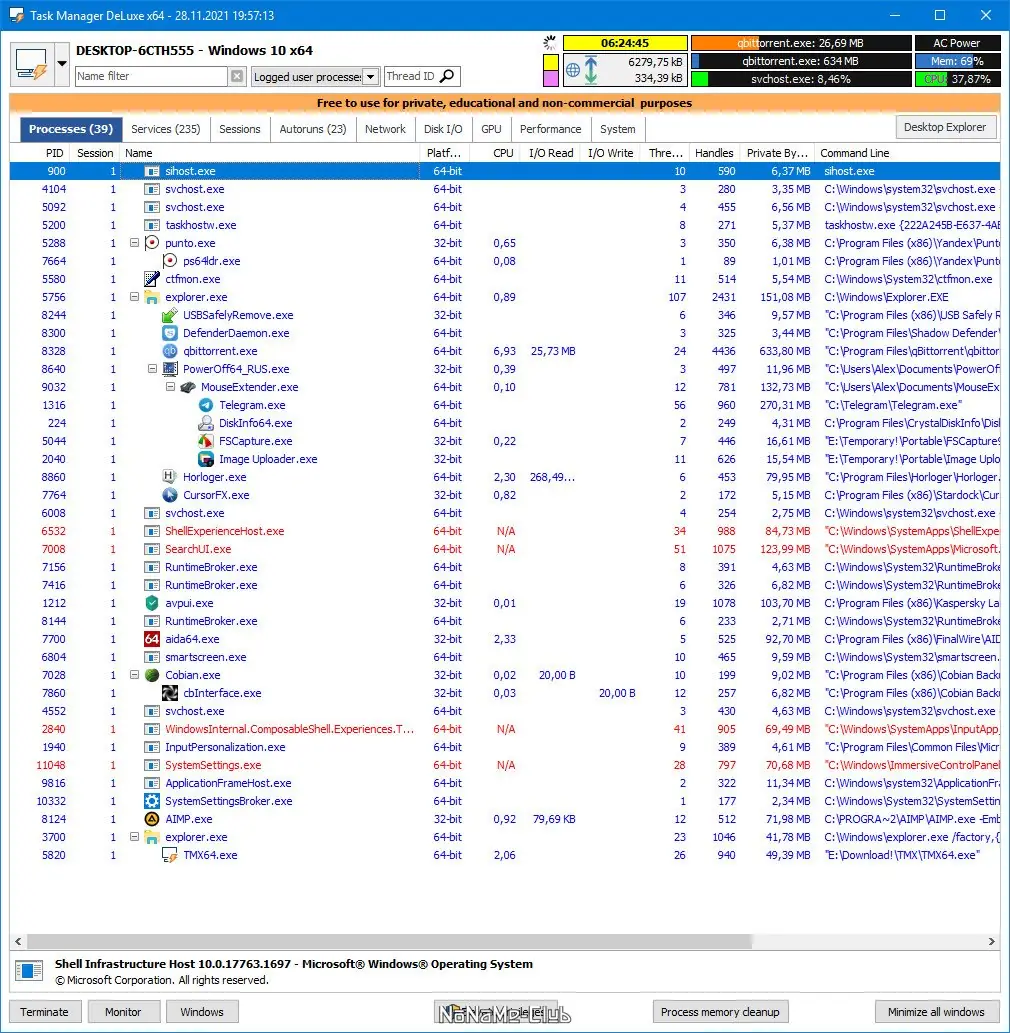Screen dimensions: 1010x1033
Task: Select the smartscreen.exe row
Action: pyautogui.click(x=505, y=657)
